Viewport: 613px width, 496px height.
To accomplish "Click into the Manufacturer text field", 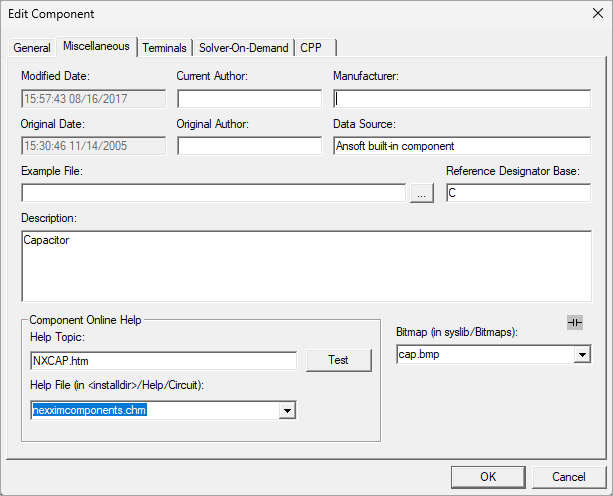I will [x=462, y=99].
